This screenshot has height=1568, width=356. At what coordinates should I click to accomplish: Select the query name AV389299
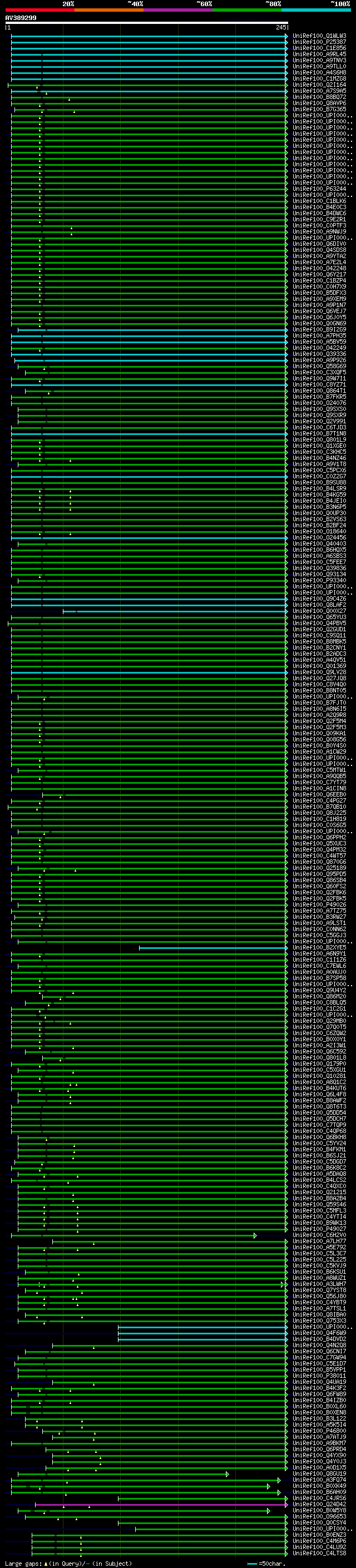pos(21,18)
